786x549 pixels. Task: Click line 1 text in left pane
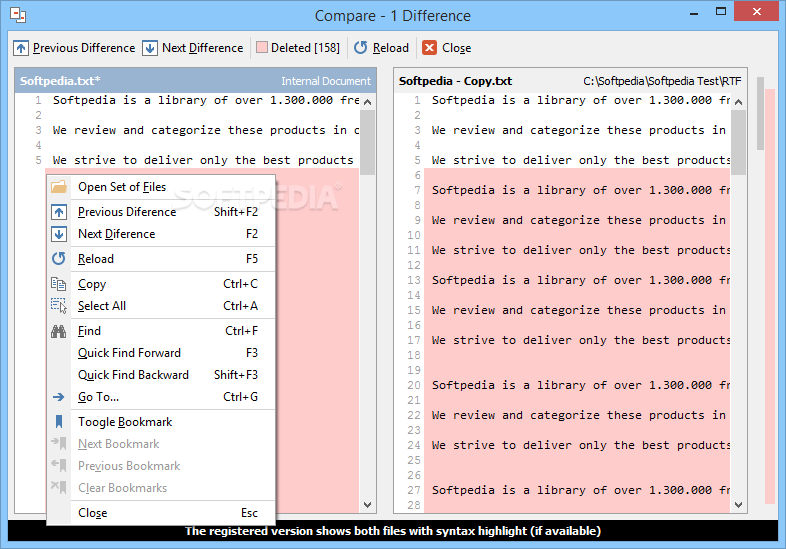click(206, 100)
